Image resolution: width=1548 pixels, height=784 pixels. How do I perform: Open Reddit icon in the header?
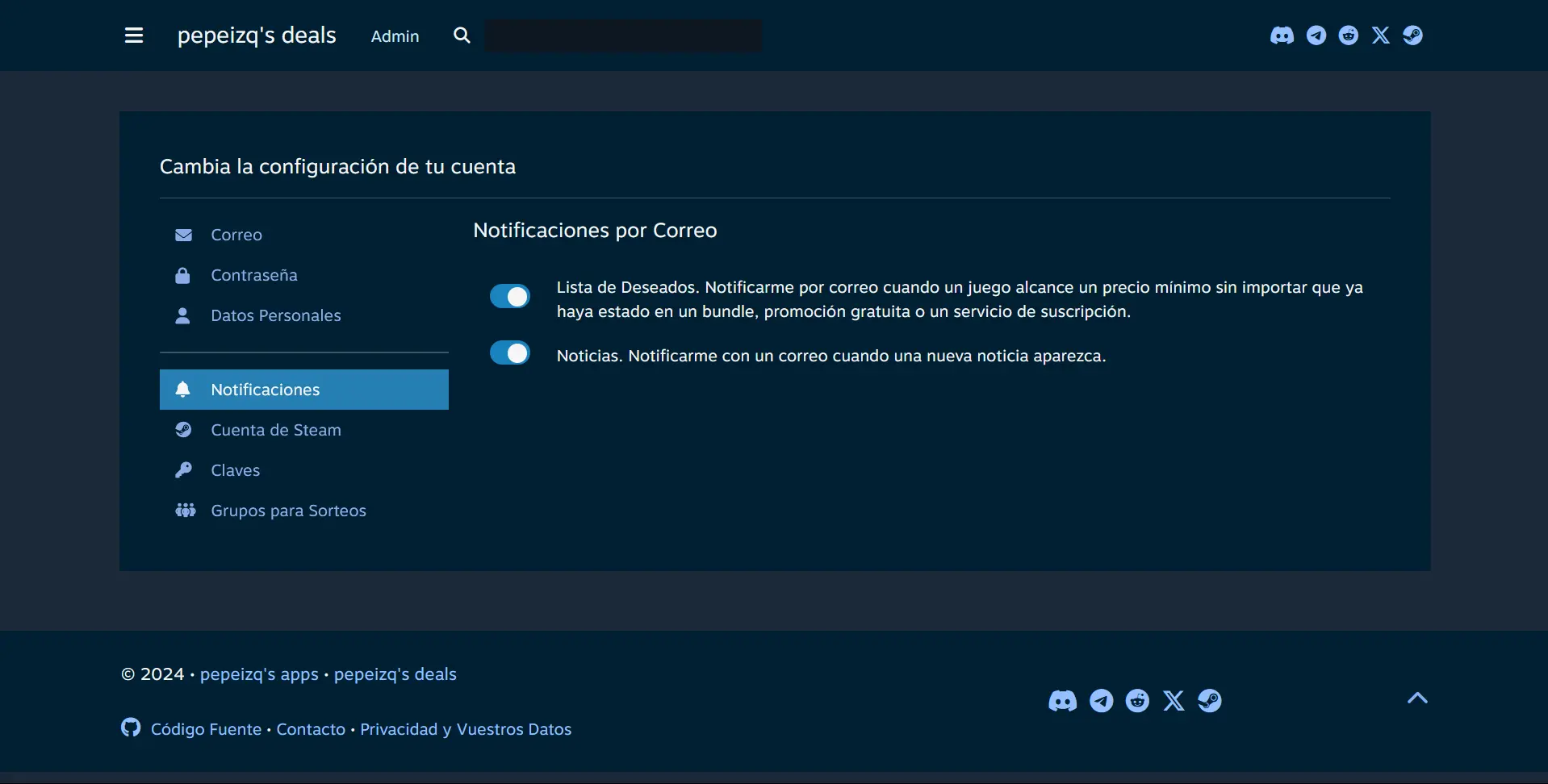click(x=1349, y=35)
